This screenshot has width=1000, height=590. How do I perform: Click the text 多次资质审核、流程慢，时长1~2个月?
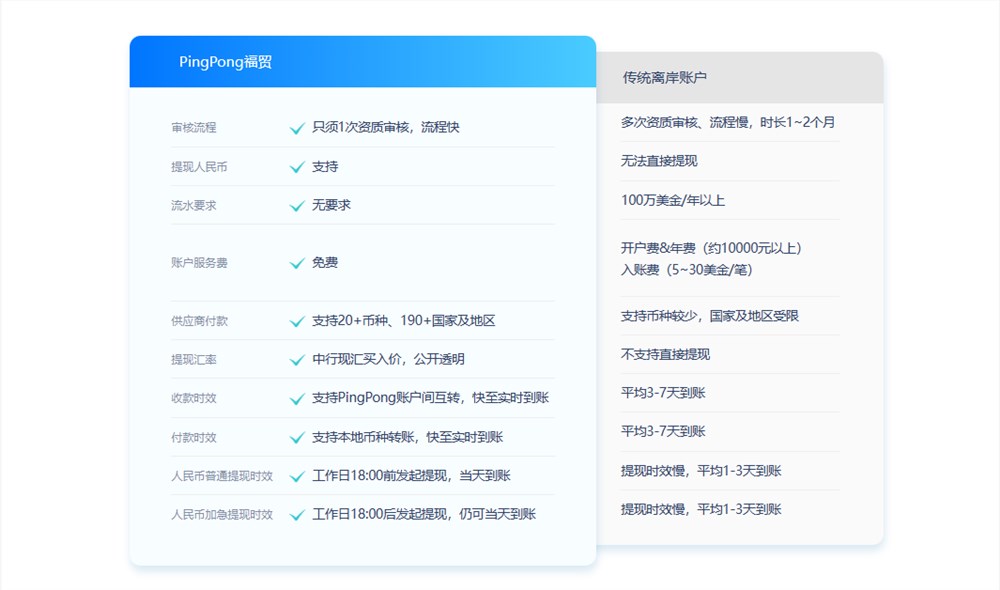pyautogui.click(x=728, y=122)
